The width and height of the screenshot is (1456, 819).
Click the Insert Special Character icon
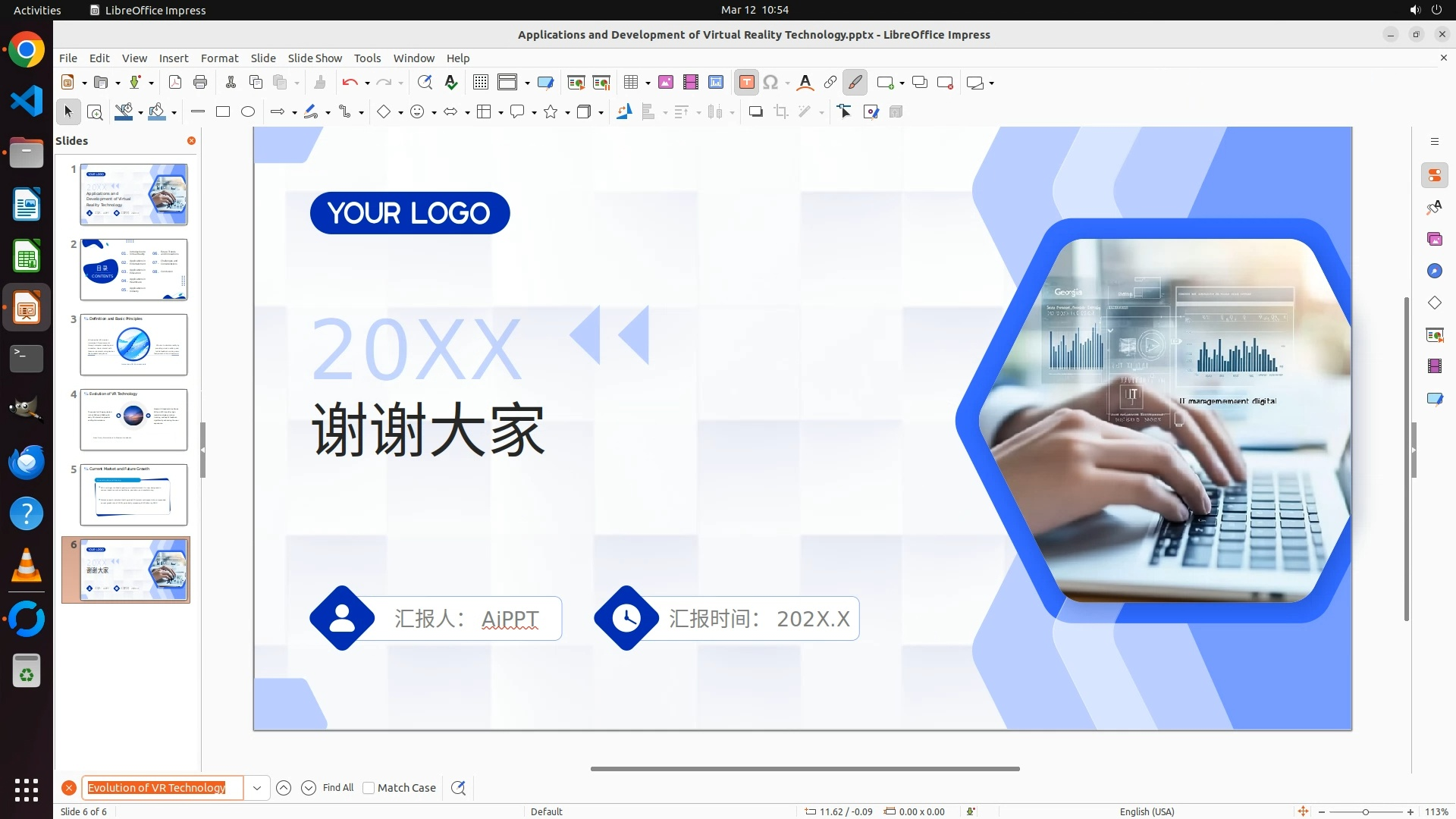[770, 83]
